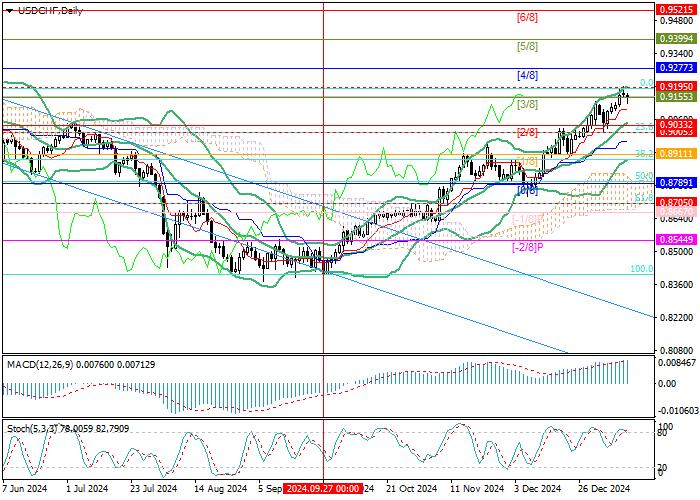This screenshot has height=500, width=700.
Task: Select the [5/8] Murrey level label
Action: pos(527,47)
